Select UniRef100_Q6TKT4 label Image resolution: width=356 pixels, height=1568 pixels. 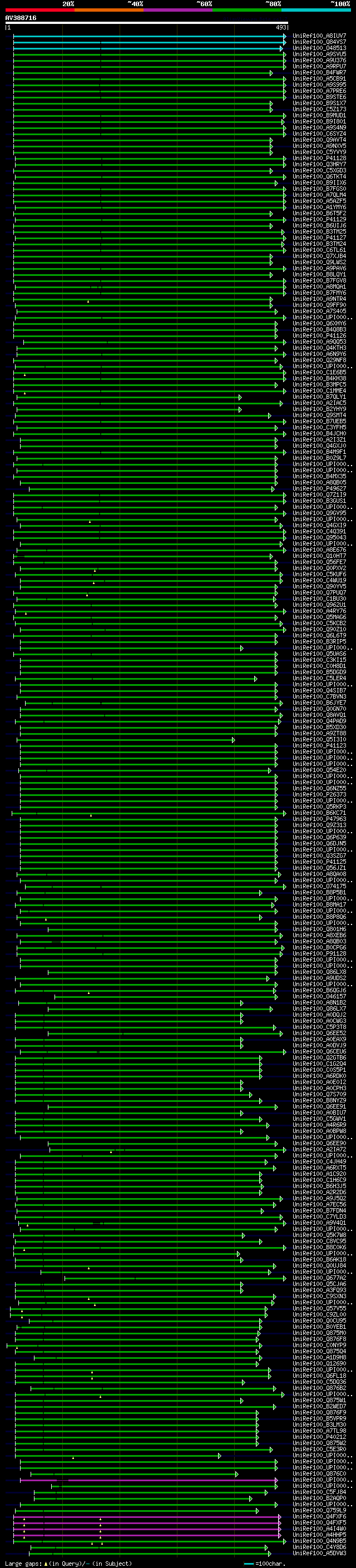tap(319, 176)
